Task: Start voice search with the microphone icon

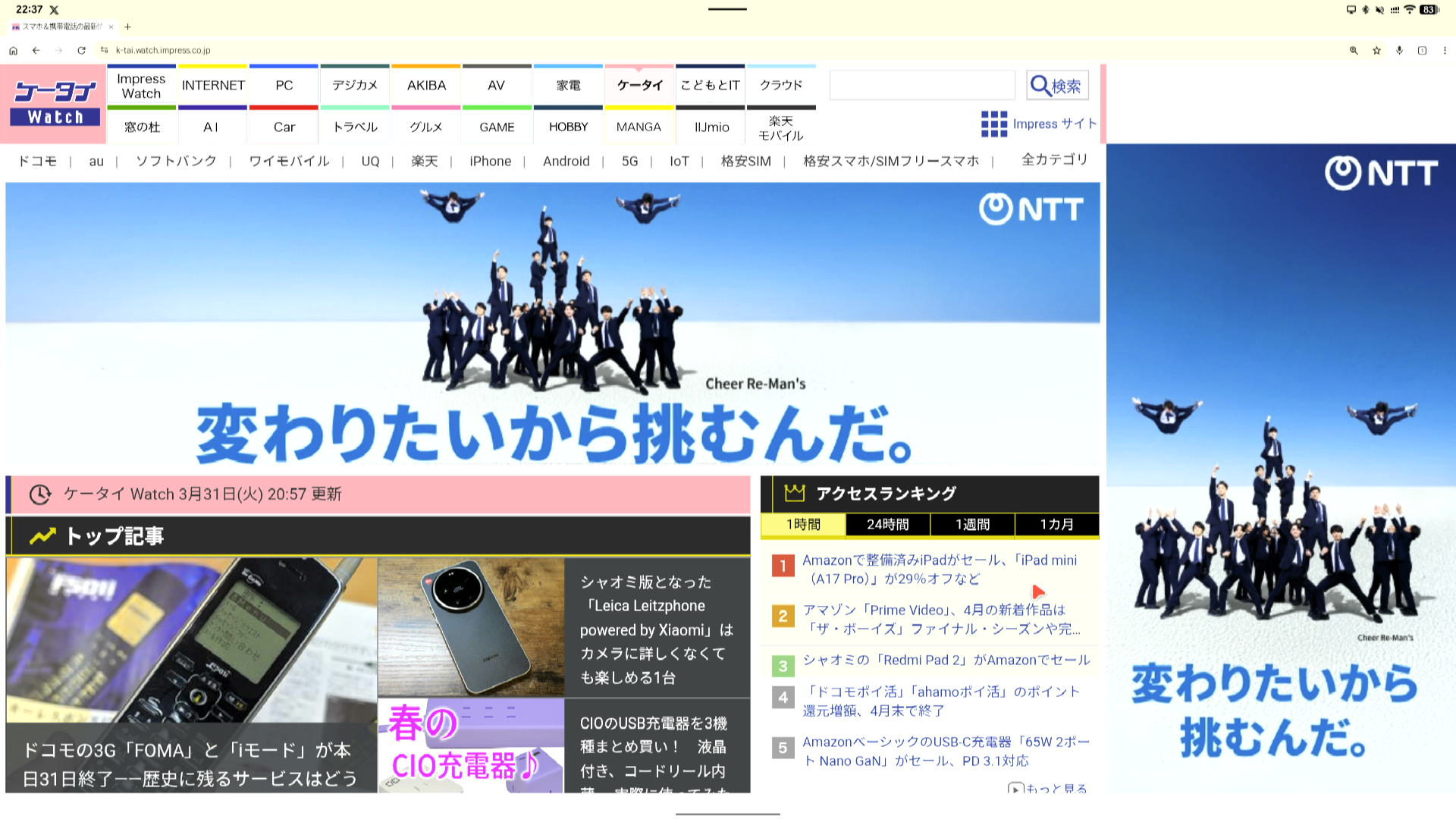Action: [x=1399, y=50]
